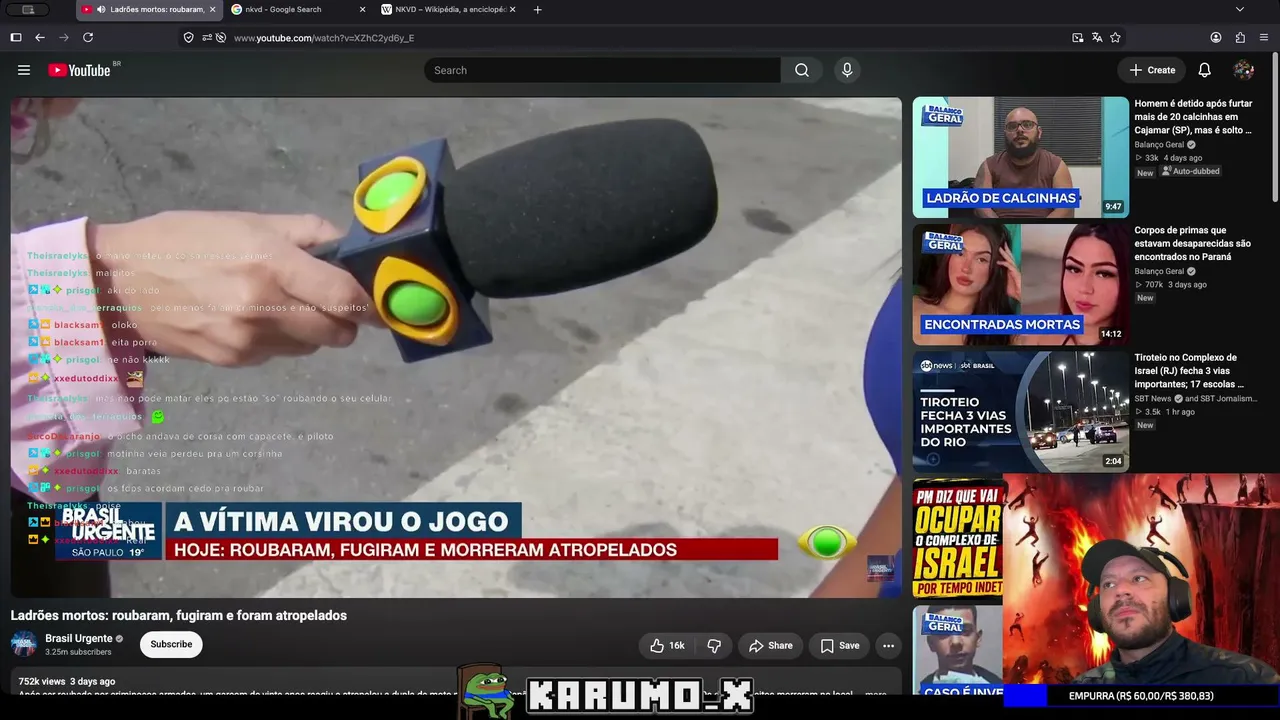This screenshot has height=720, width=1280.
Task: Open 'Tiroteio no Complexo de Israel' title
Action: coord(1189,371)
